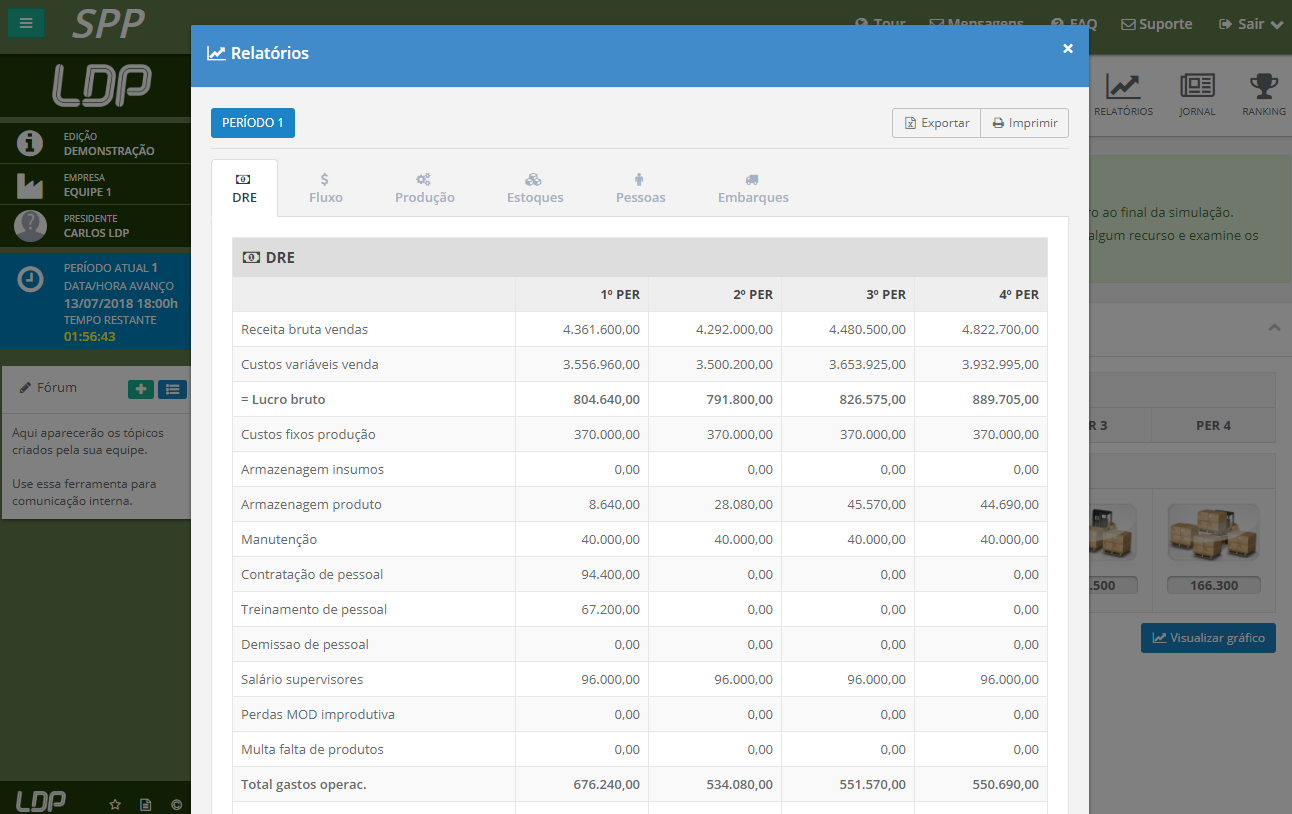Screen dimensions: 1292x814
Task: Click the Receita bruta vendas row label
Action: pyautogui.click(x=304, y=329)
